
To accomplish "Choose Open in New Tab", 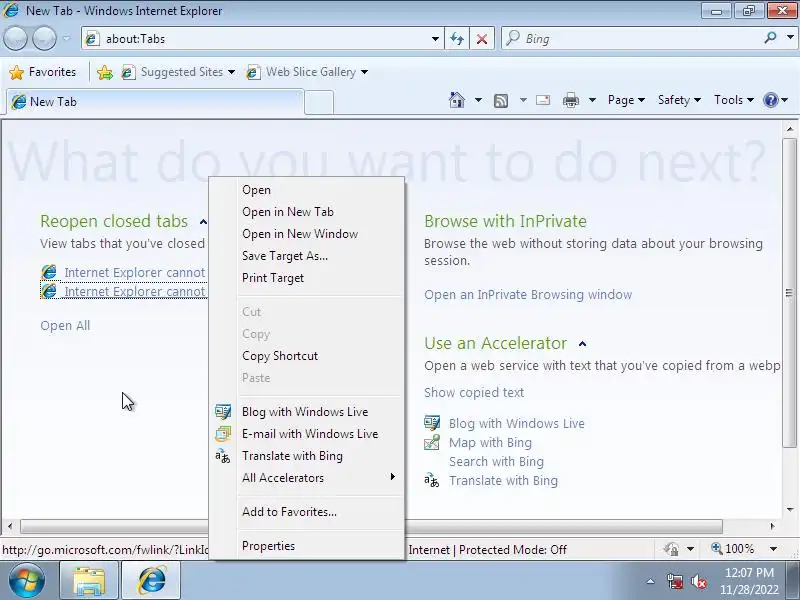I will (320, 212).
